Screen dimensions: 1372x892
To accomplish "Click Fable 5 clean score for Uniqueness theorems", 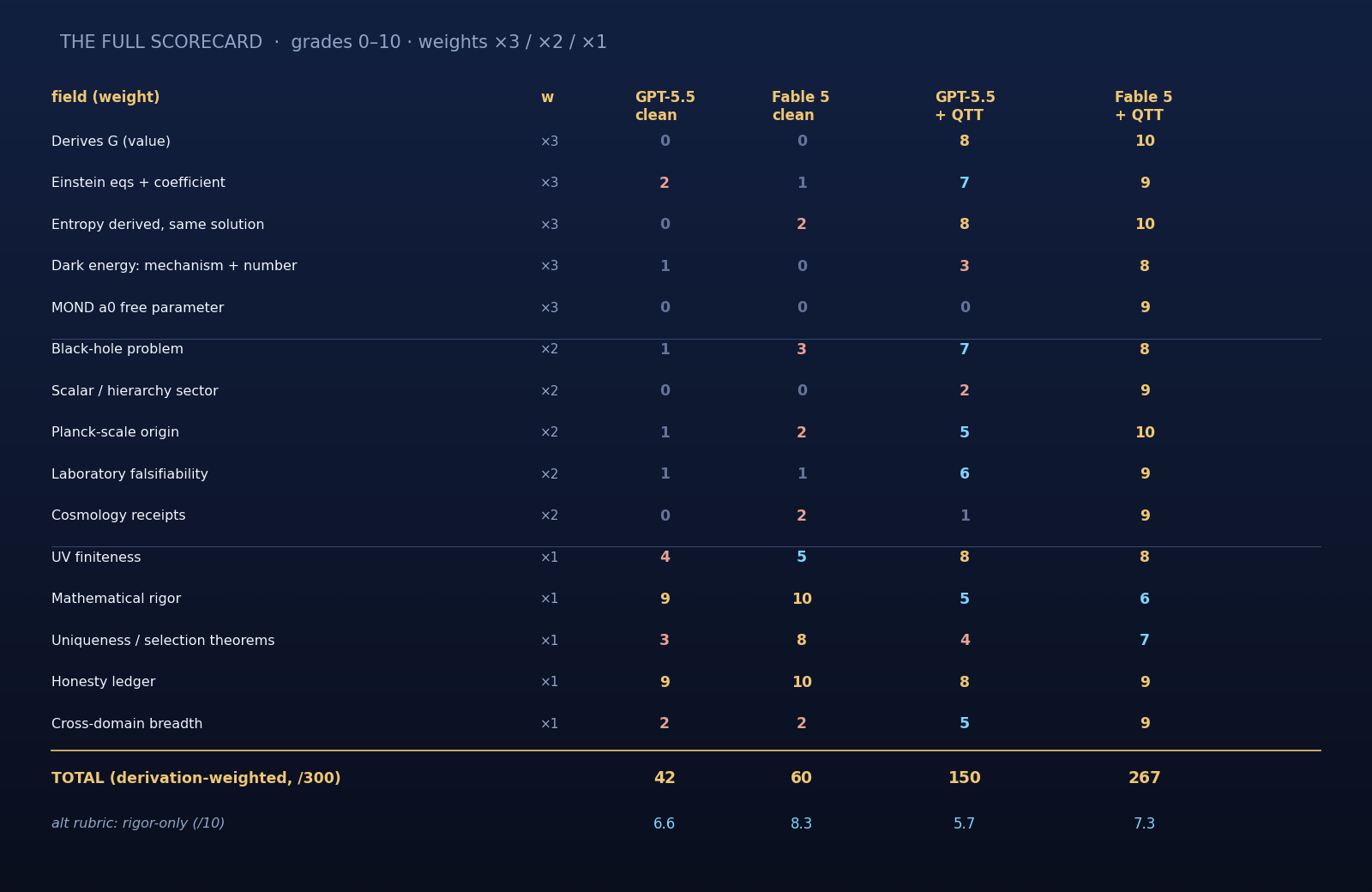I will click(x=802, y=641).
